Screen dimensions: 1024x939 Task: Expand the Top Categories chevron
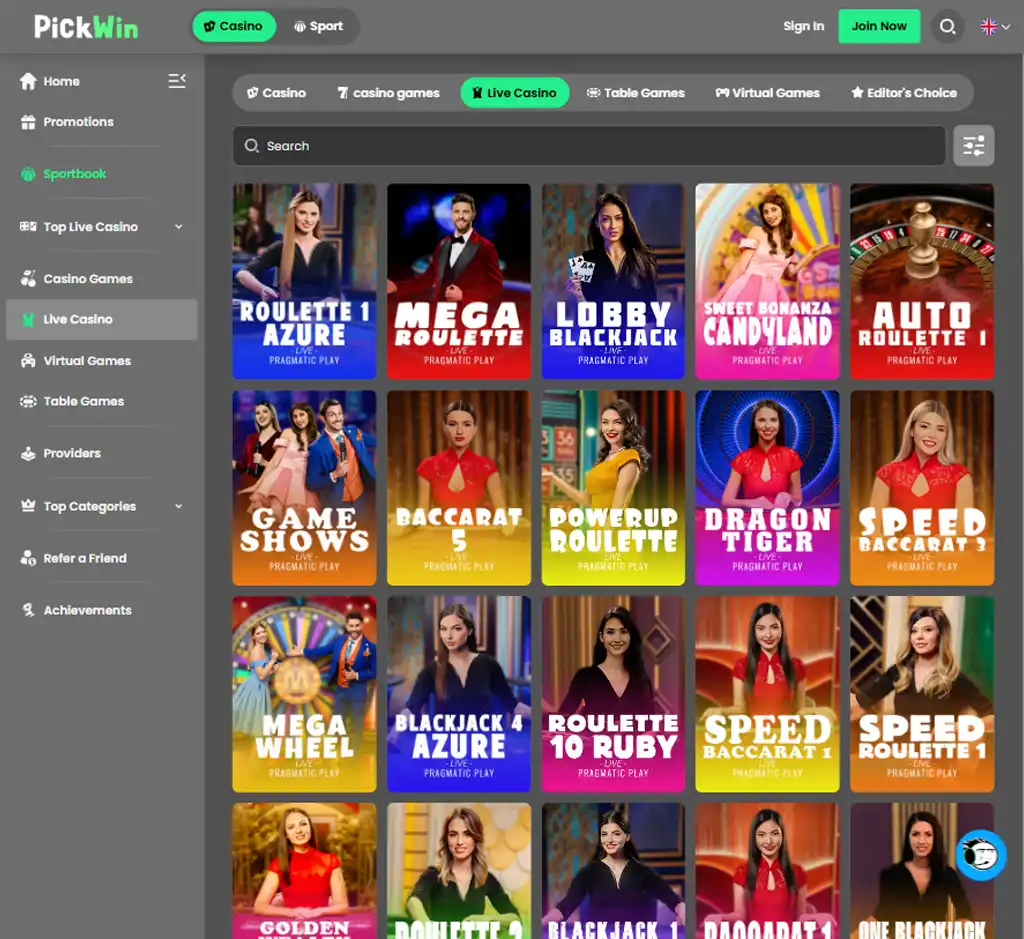coord(179,506)
